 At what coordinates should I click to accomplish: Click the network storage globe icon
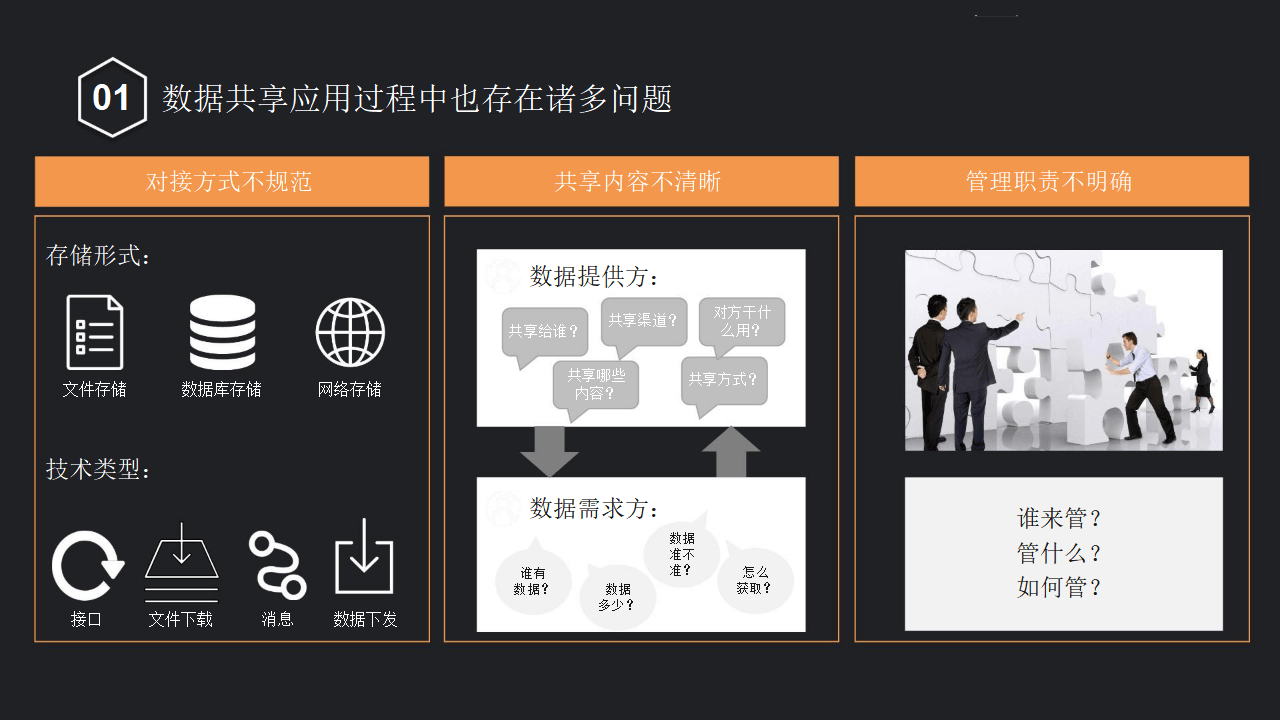[350, 332]
